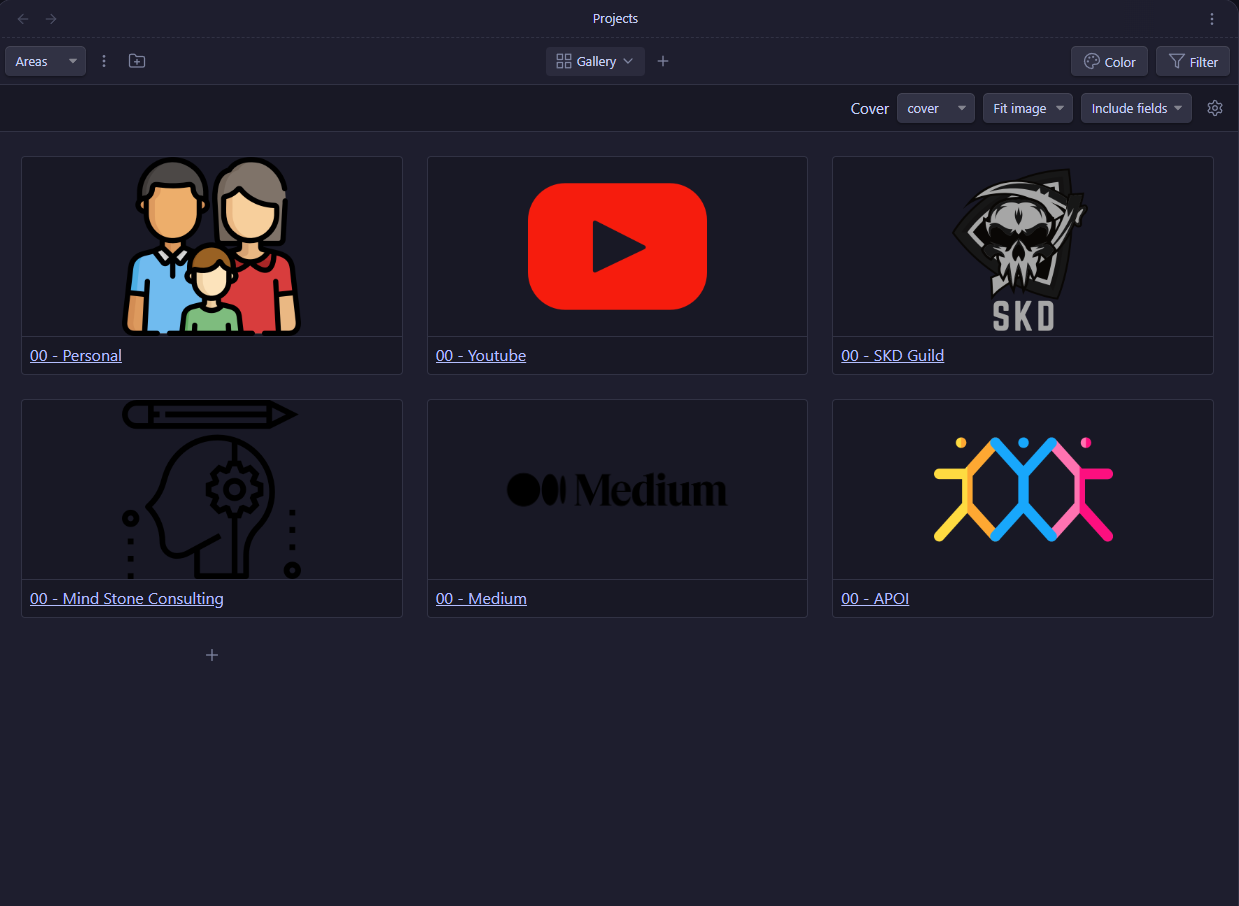Open the 00 - Mind Stone Consulting link
1239x906 pixels.
click(x=127, y=598)
